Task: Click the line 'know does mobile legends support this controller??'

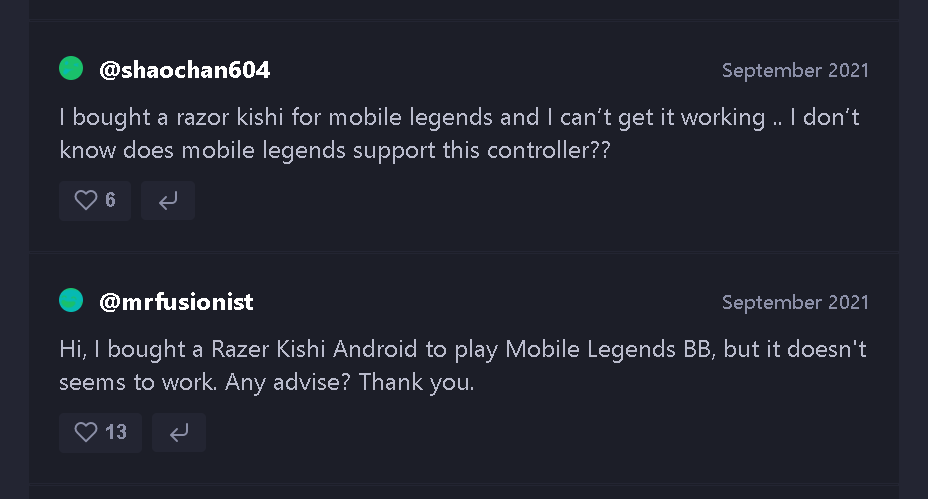Action: [x=334, y=150]
